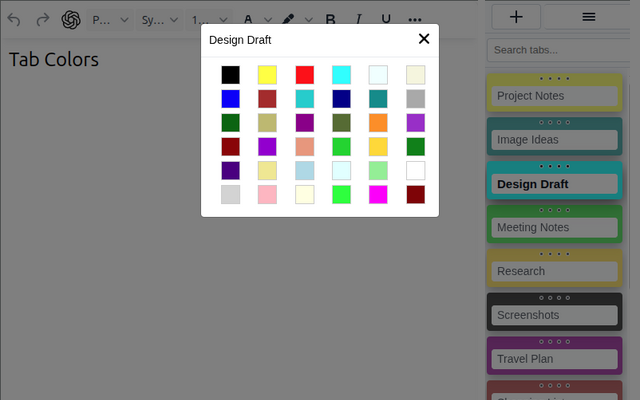Pick the pure white color swatch

416,171
